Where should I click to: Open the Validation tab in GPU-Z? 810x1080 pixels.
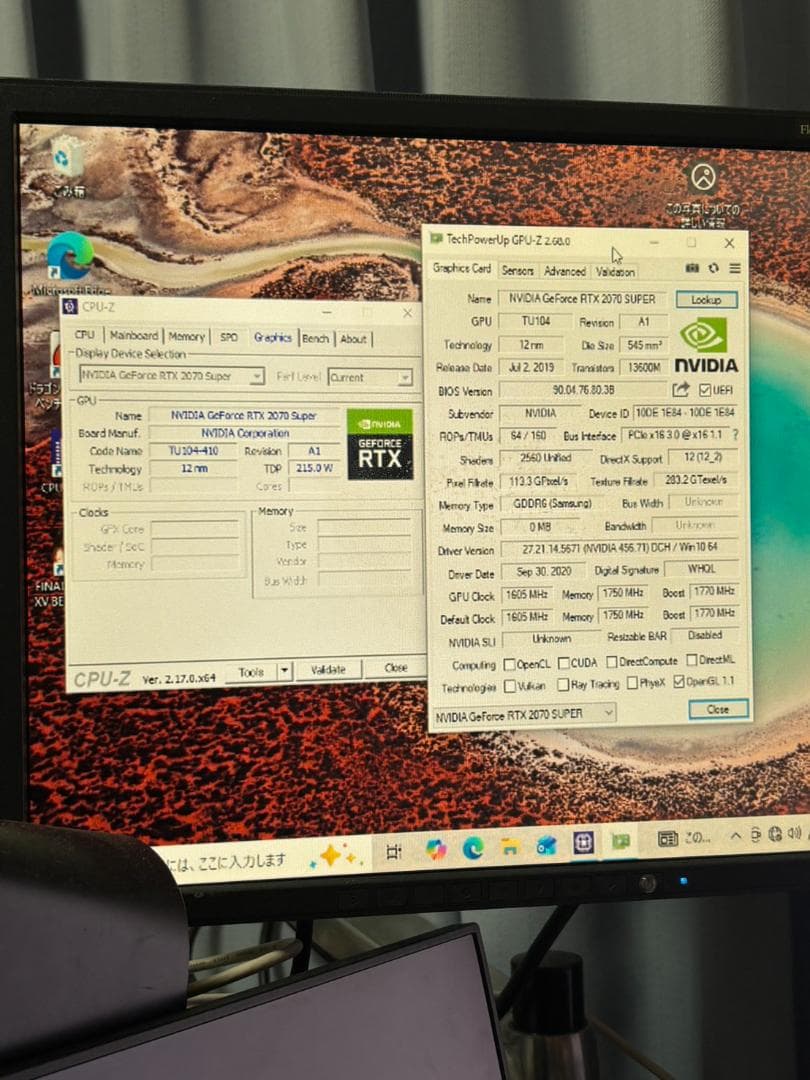[615, 271]
